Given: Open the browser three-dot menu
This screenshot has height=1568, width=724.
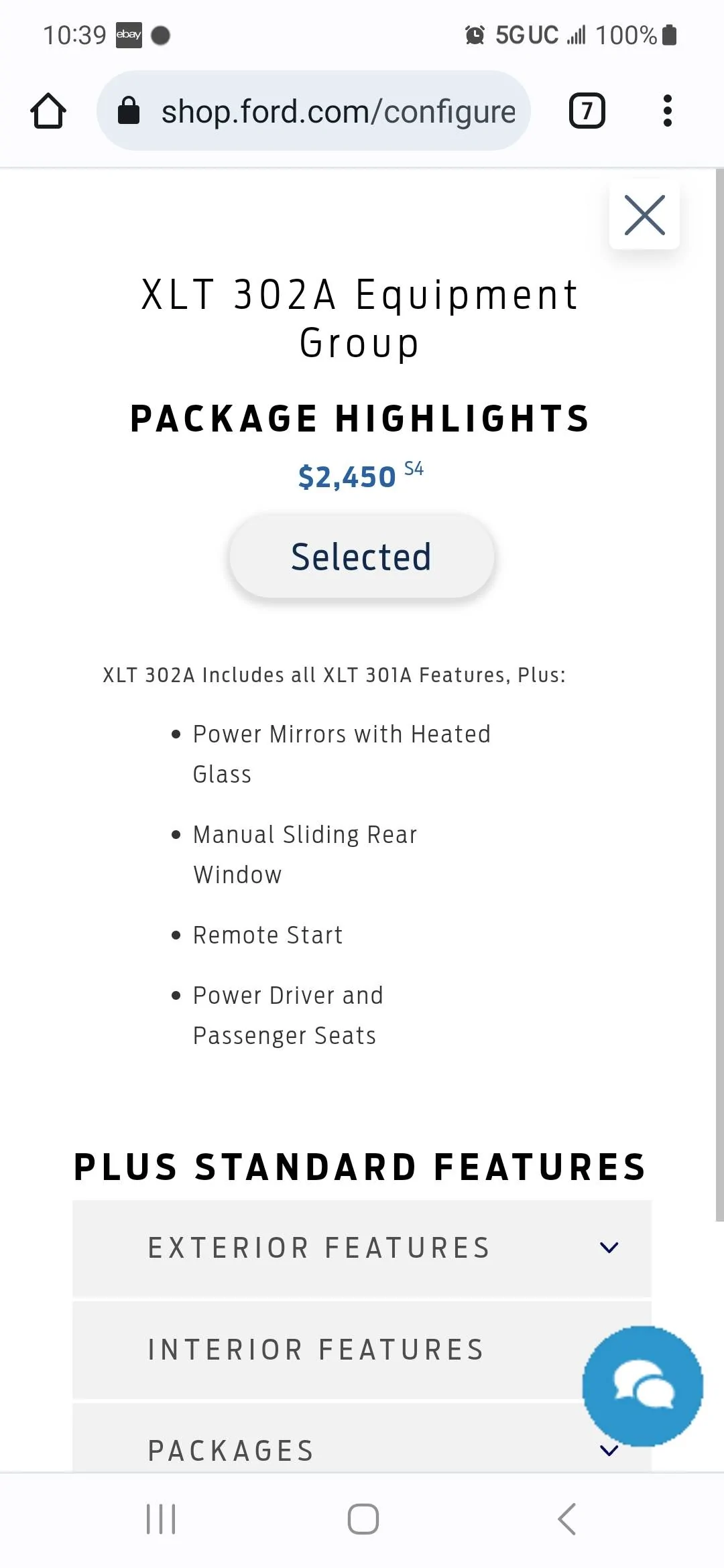Looking at the screenshot, I should point(667,111).
